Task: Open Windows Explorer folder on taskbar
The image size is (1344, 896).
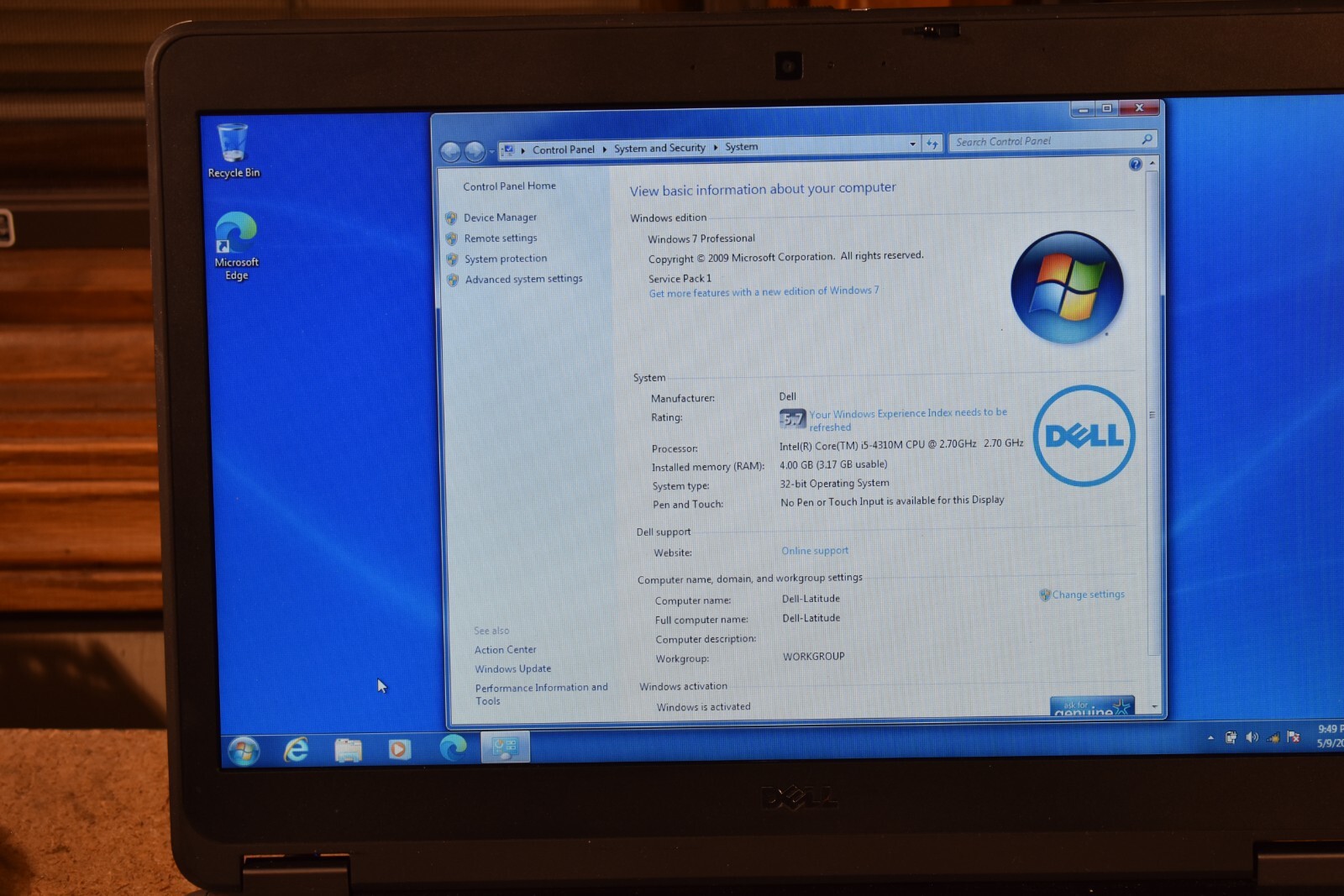Action: (x=348, y=749)
